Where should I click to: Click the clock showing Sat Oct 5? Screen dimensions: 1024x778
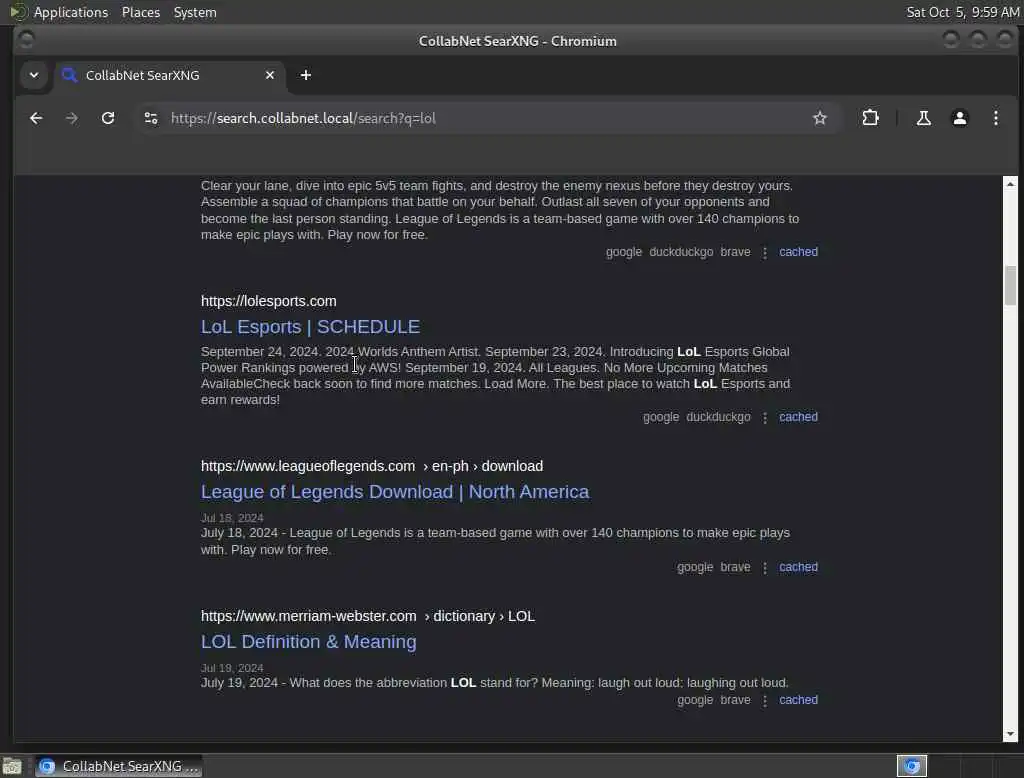click(x=963, y=12)
